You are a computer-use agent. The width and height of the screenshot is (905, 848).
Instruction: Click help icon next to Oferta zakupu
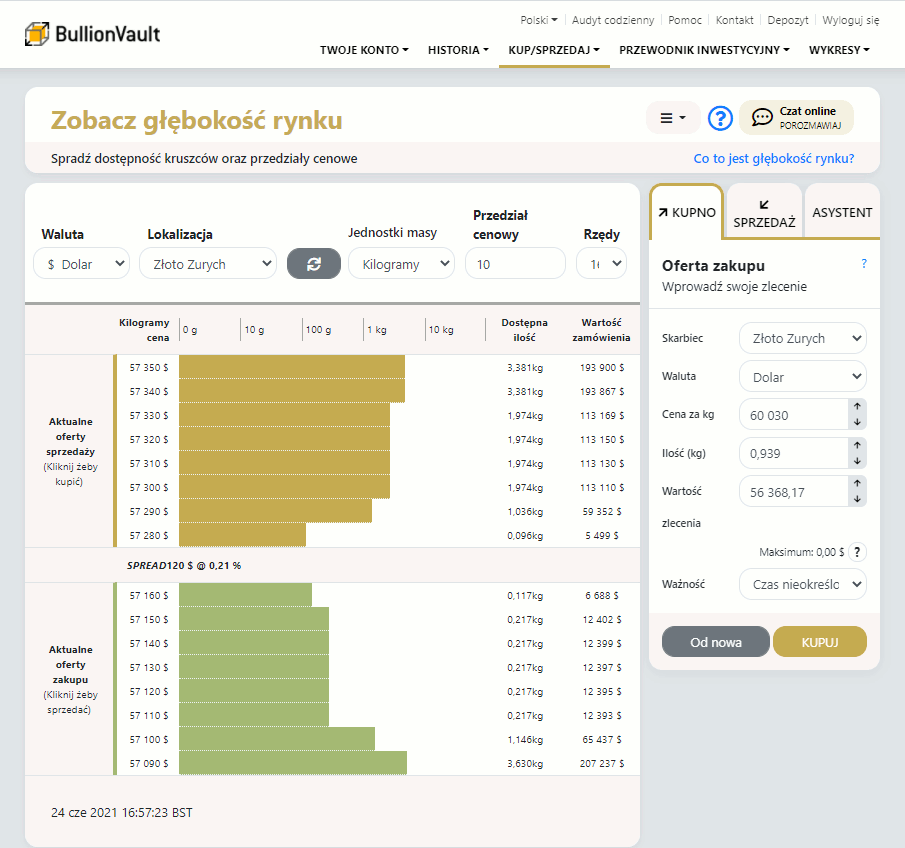tap(863, 265)
